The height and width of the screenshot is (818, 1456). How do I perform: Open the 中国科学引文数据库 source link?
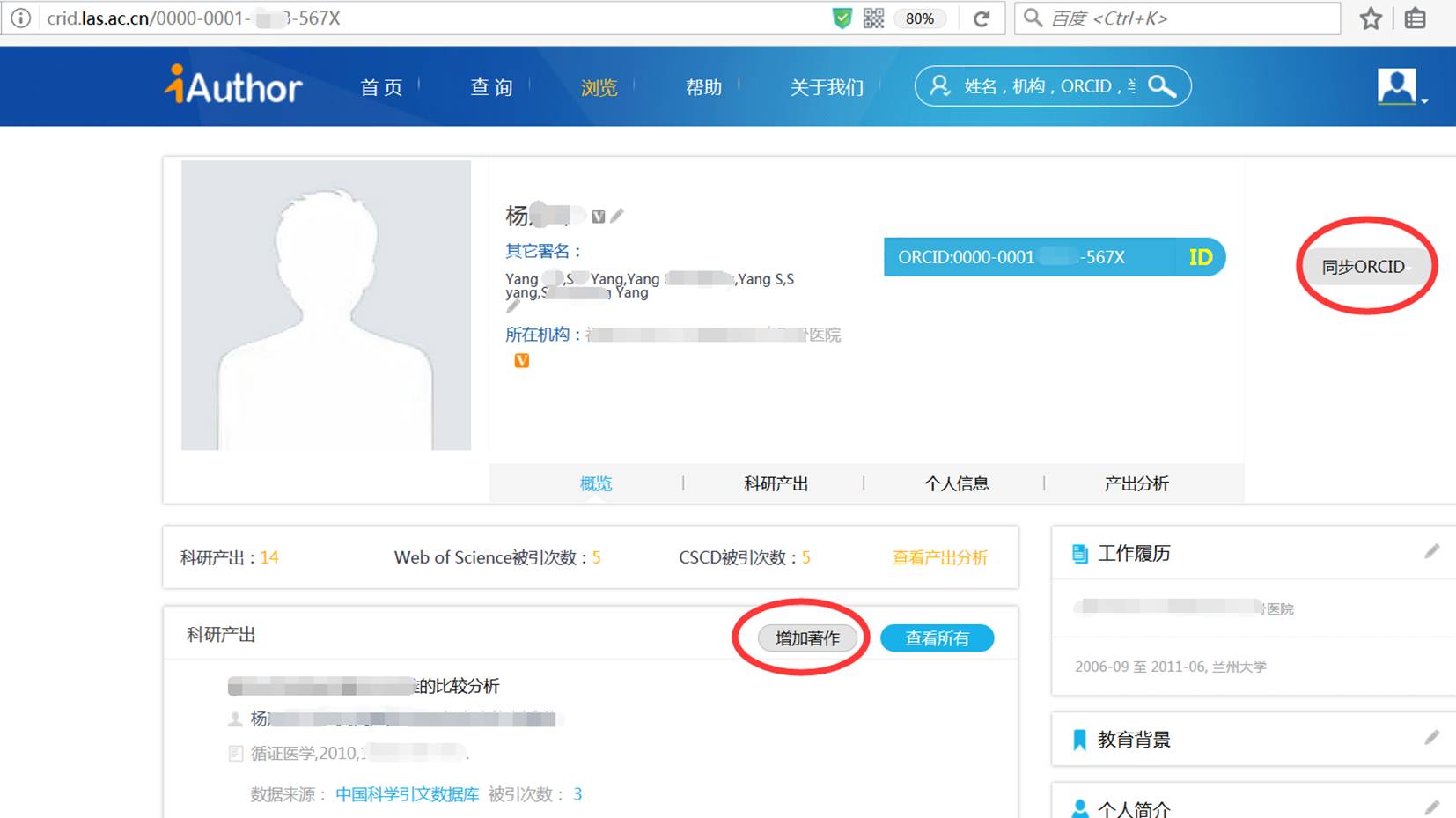[408, 794]
